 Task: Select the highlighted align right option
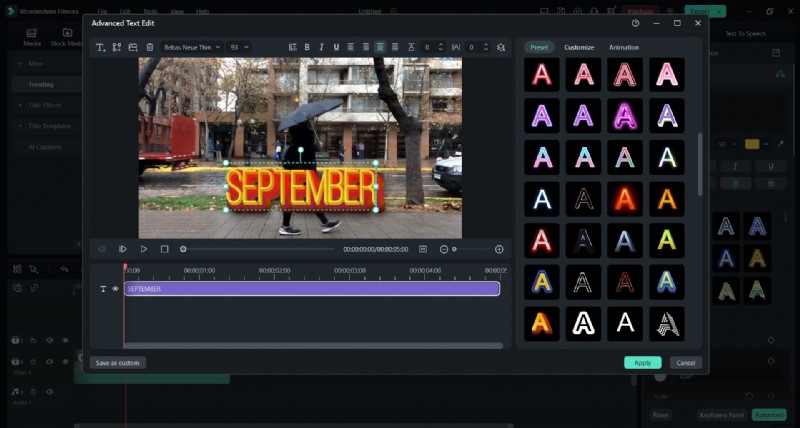click(x=380, y=47)
